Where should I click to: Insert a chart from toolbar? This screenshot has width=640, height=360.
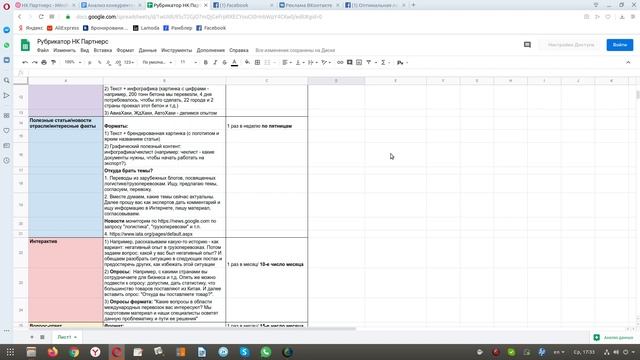[359, 62]
